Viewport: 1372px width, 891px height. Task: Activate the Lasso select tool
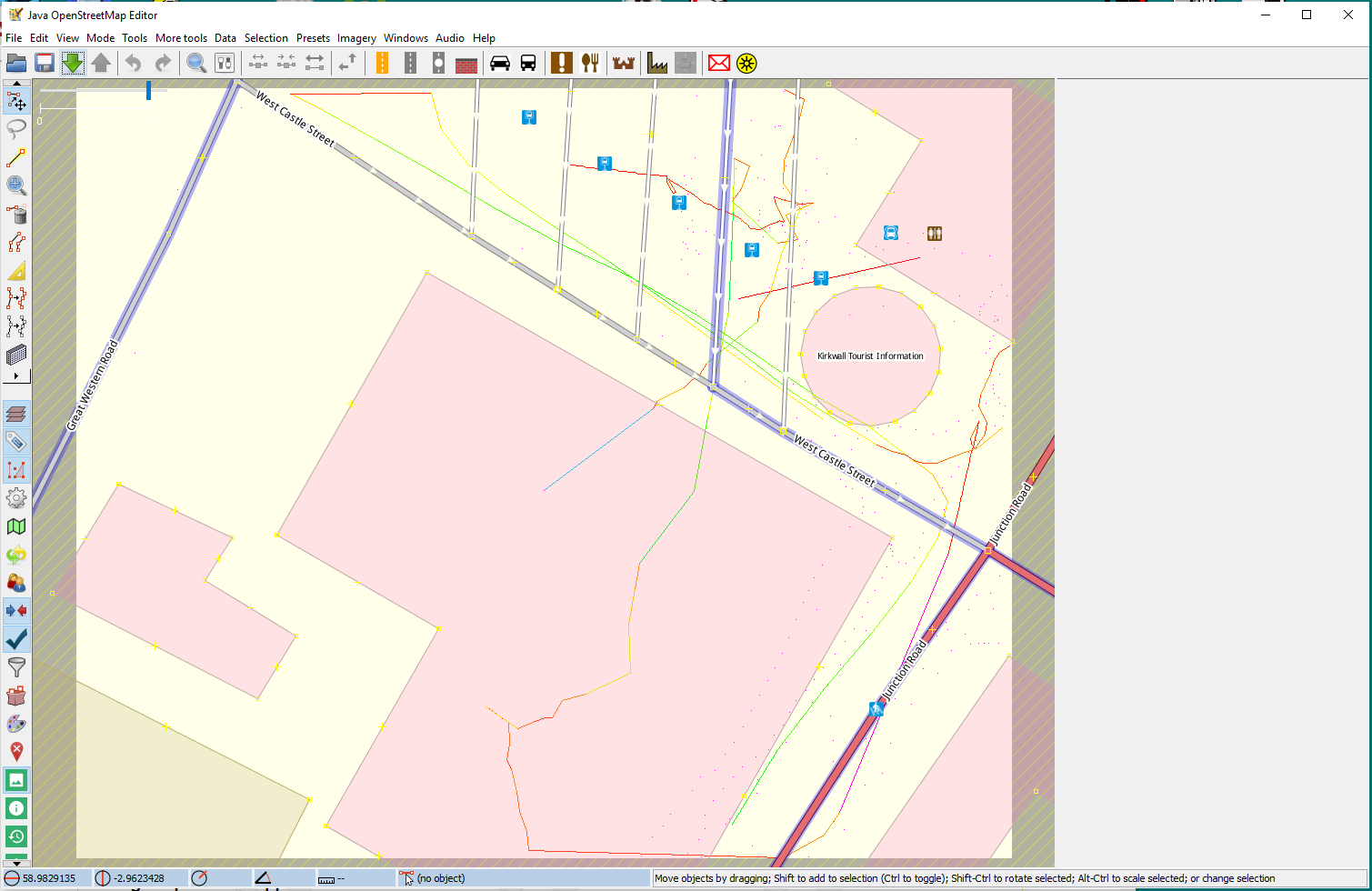coord(15,129)
